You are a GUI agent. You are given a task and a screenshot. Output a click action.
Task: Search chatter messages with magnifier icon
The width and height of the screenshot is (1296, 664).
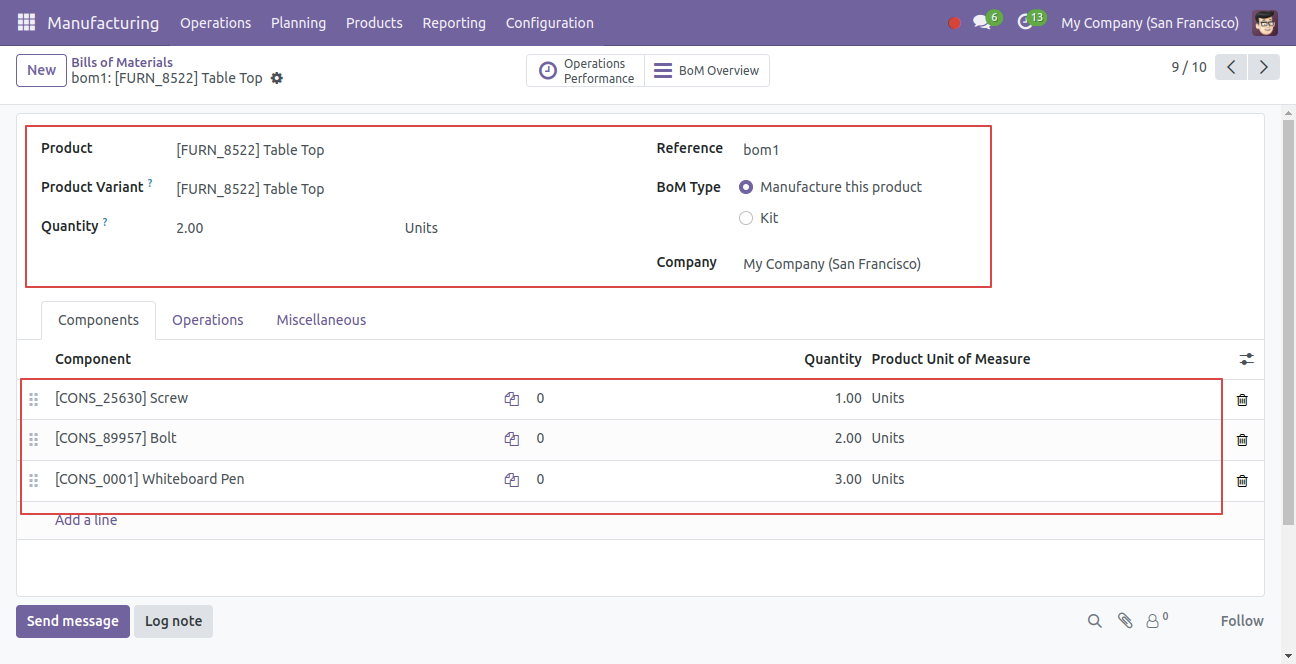(1095, 621)
